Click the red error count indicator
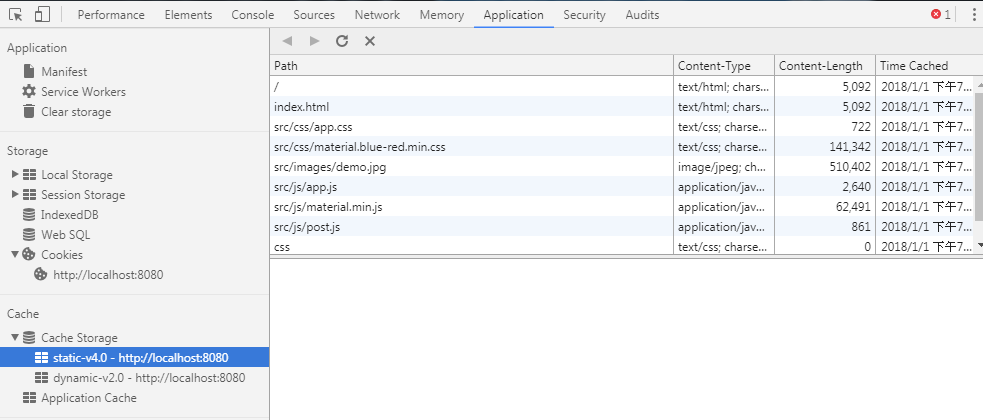The image size is (983, 420). (x=940, y=15)
